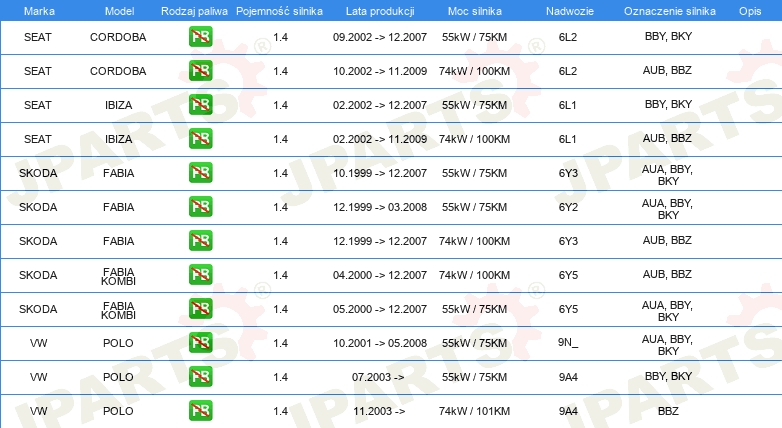Viewport: 782px width, 428px height.
Task: Click body code 6L2 in CORDOBA 75KM row
Action: click(x=568, y=37)
